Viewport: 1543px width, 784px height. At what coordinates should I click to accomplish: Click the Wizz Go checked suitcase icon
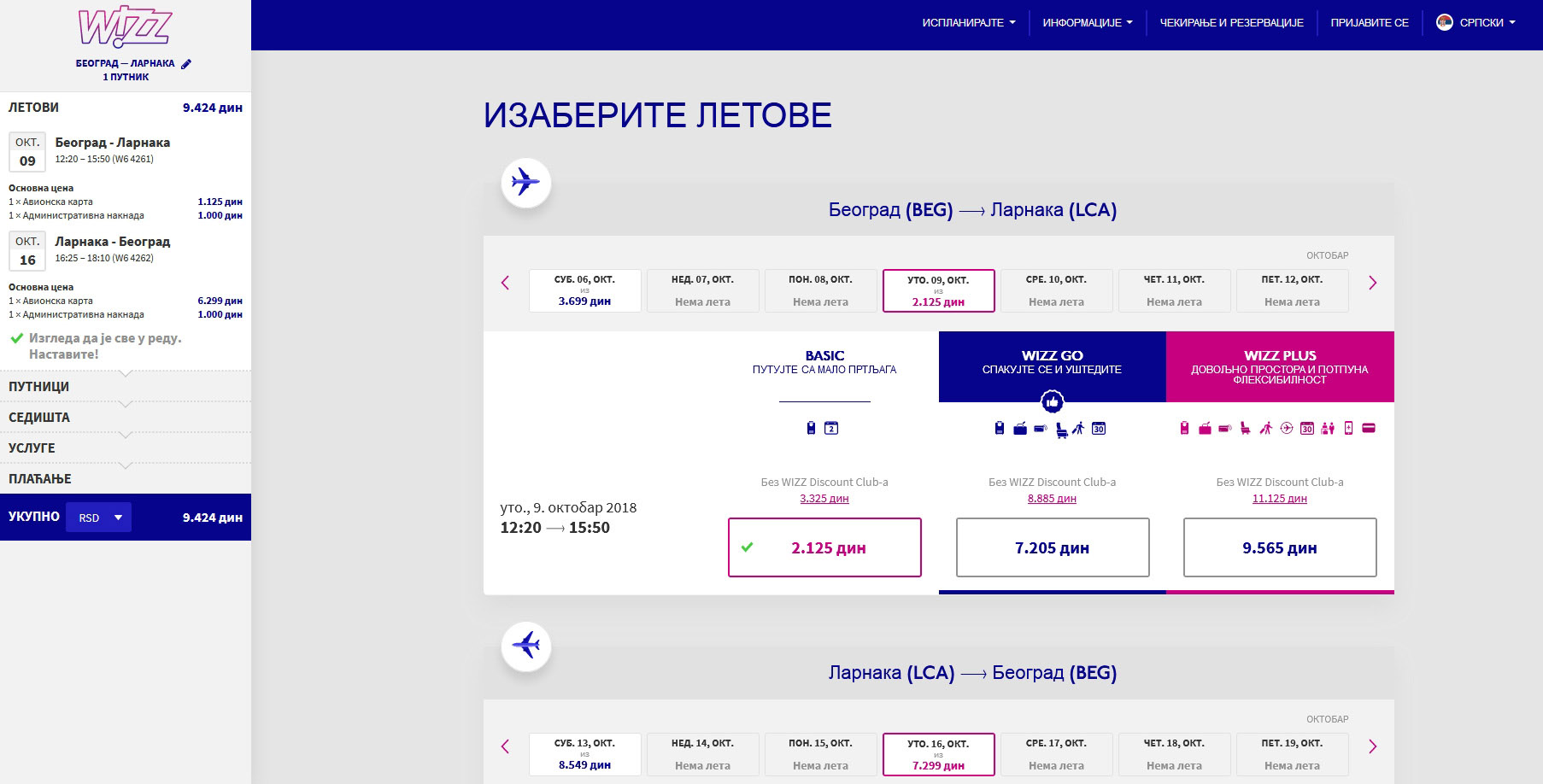[x=1020, y=429]
